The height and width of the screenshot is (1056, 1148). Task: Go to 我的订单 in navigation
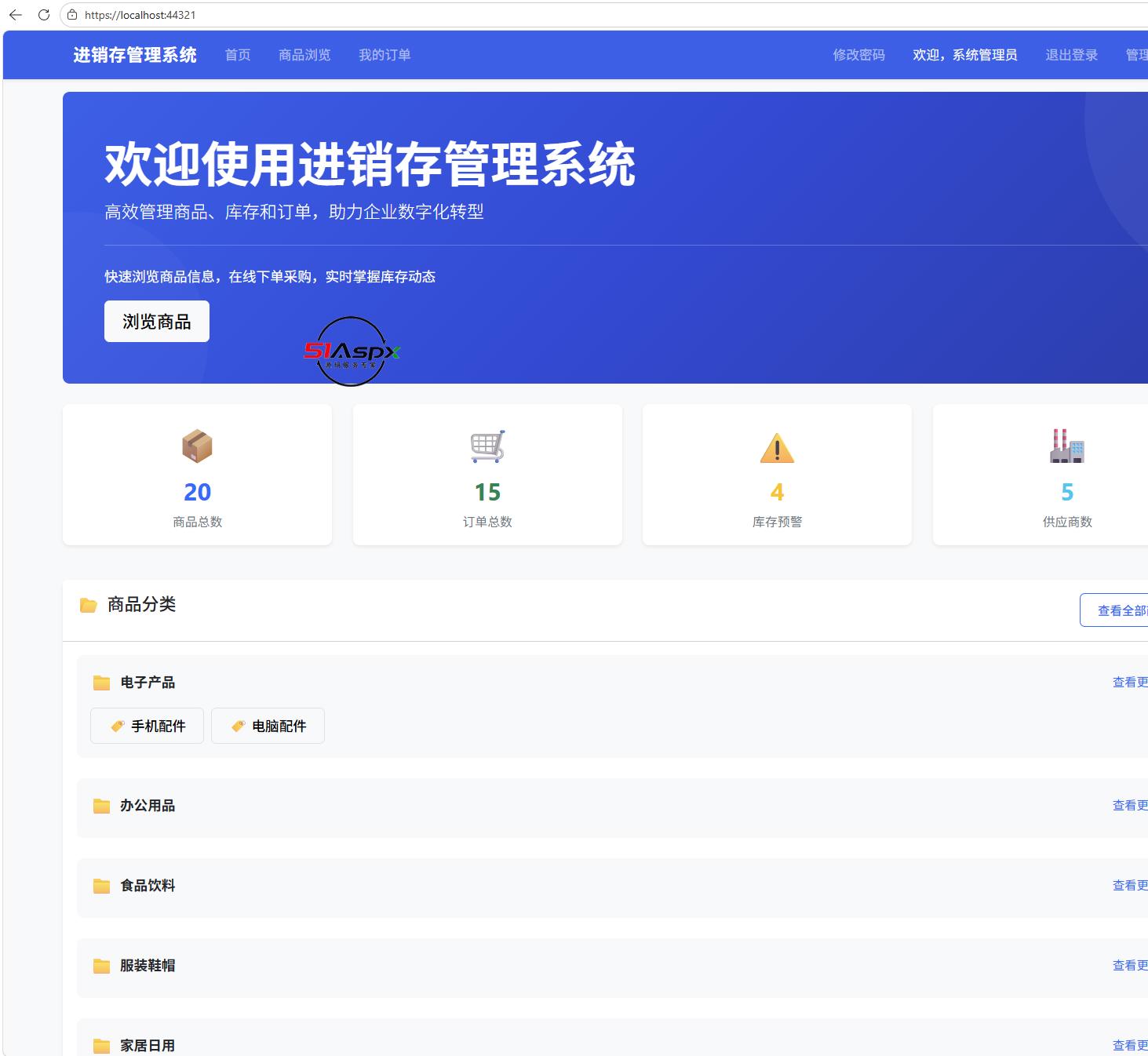(x=384, y=55)
